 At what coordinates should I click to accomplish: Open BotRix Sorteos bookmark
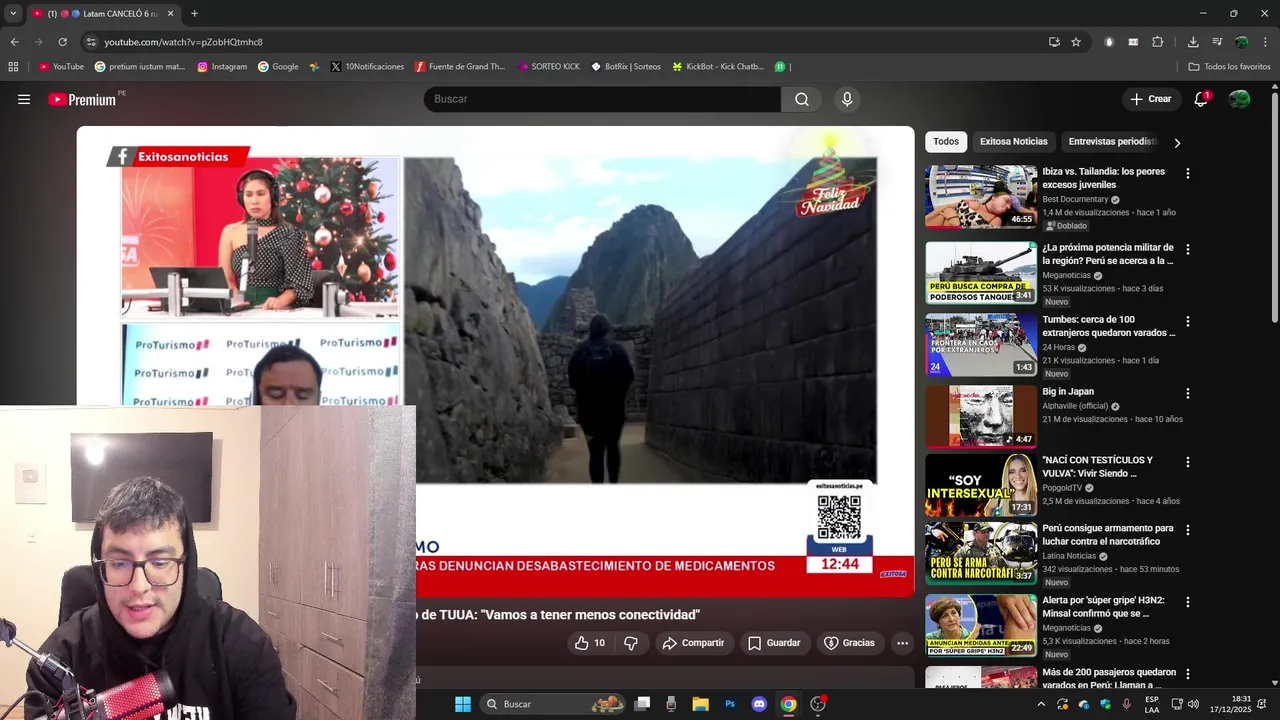pyautogui.click(x=626, y=67)
